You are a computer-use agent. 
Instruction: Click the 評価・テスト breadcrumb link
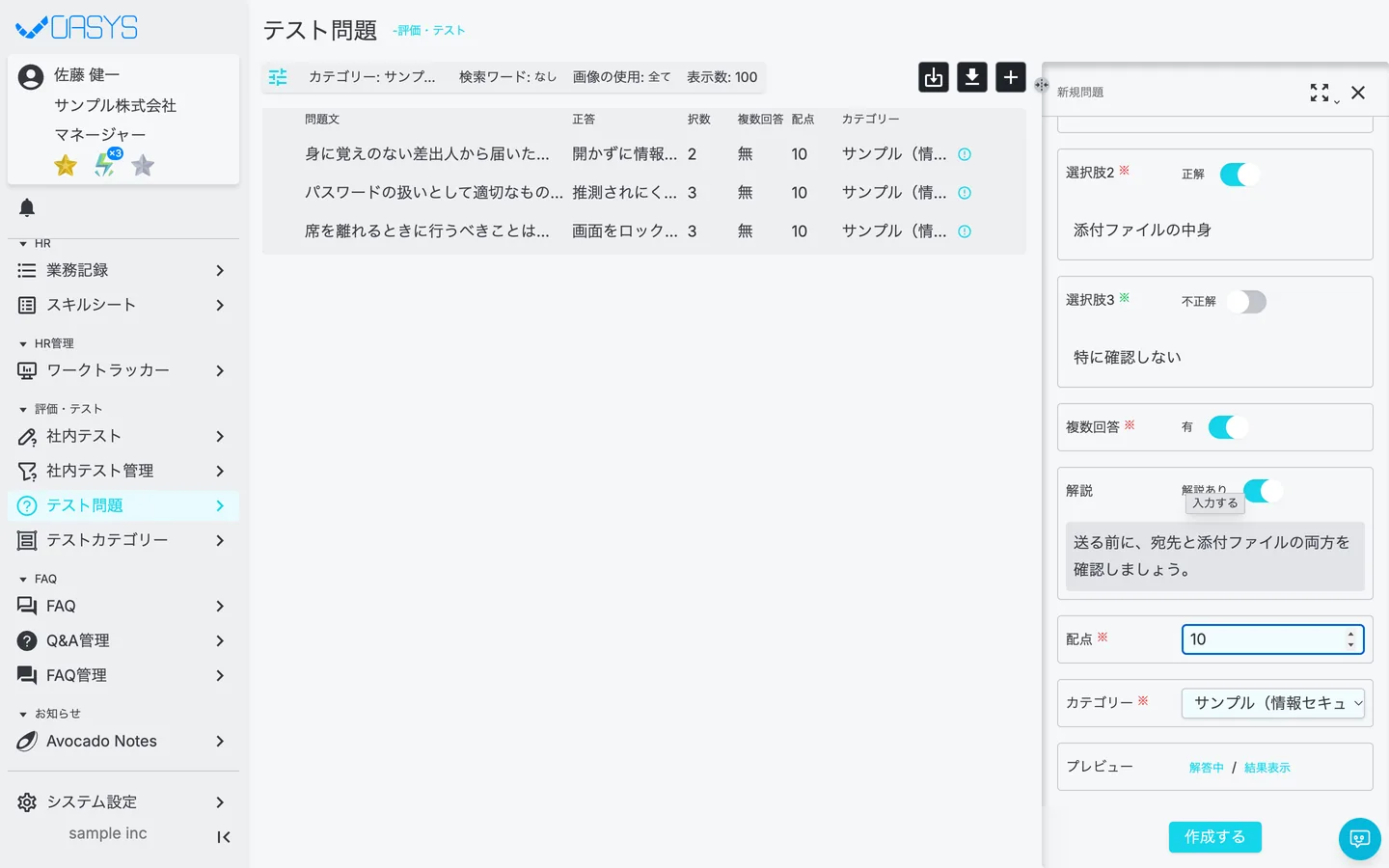pyautogui.click(x=430, y=31)
